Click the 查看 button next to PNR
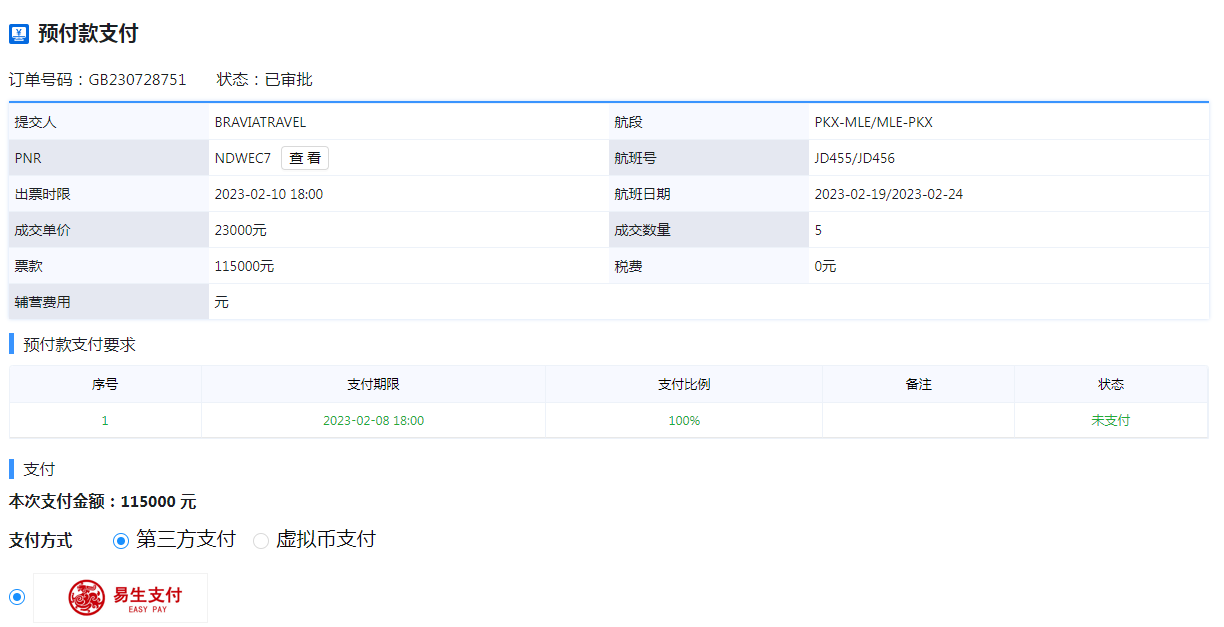Image resolution: width=1224 pixels, height=627 pixels. (305, 158)
